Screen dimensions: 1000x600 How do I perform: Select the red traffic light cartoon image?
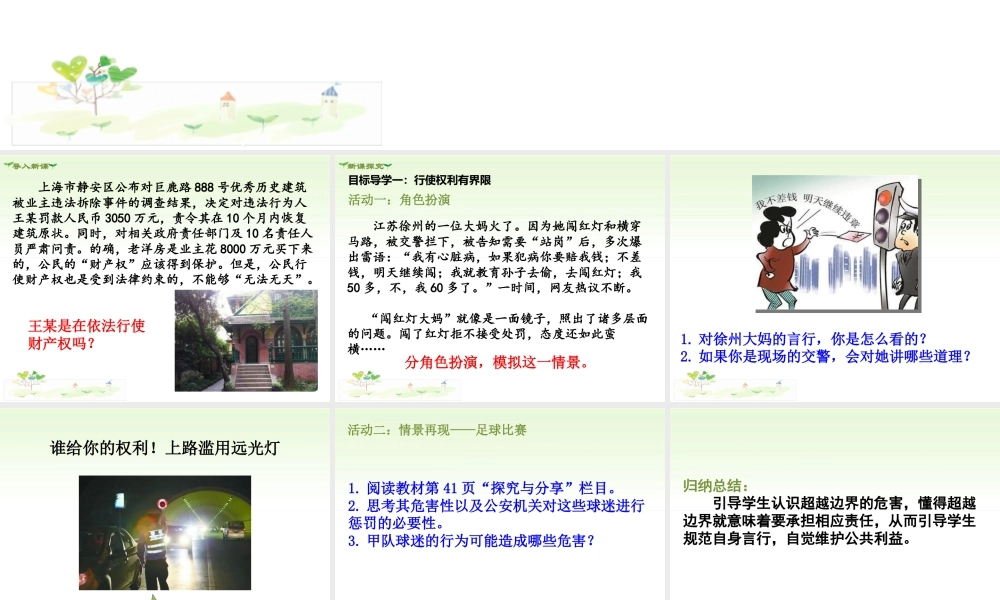[x=835, y=246]
